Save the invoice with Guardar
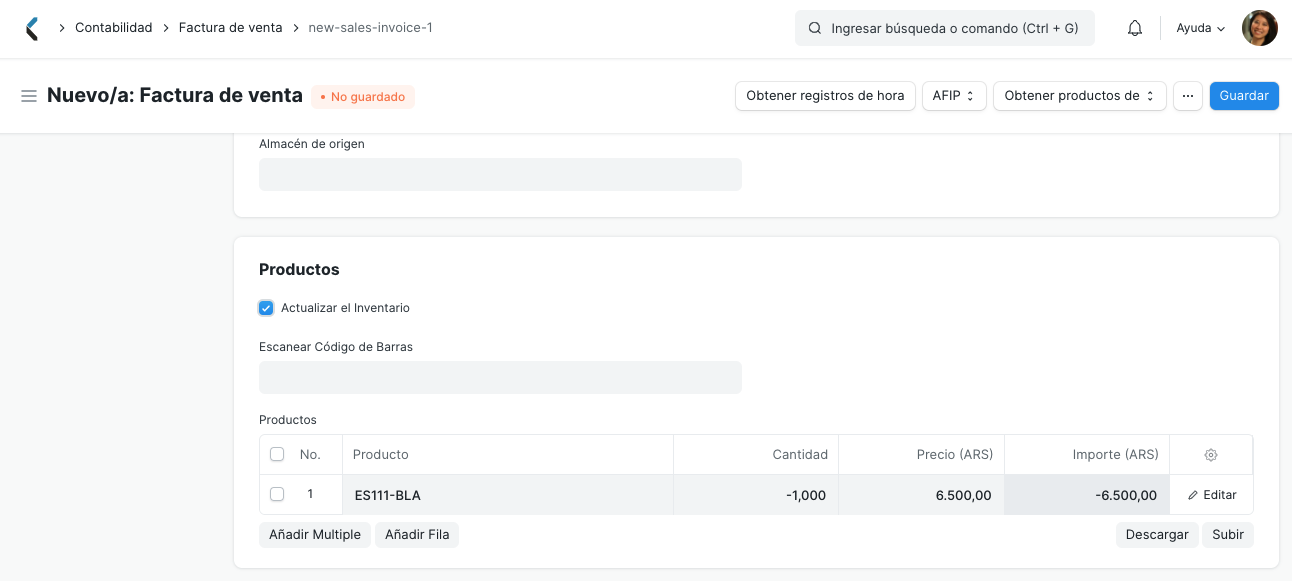1292x581 pixels. tap(1243, 95)
